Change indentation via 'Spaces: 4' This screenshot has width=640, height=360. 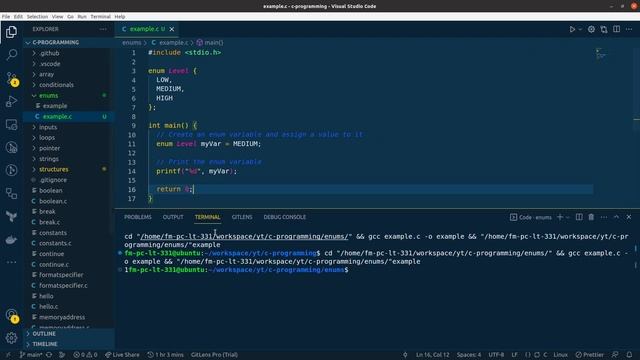point(469,355)
